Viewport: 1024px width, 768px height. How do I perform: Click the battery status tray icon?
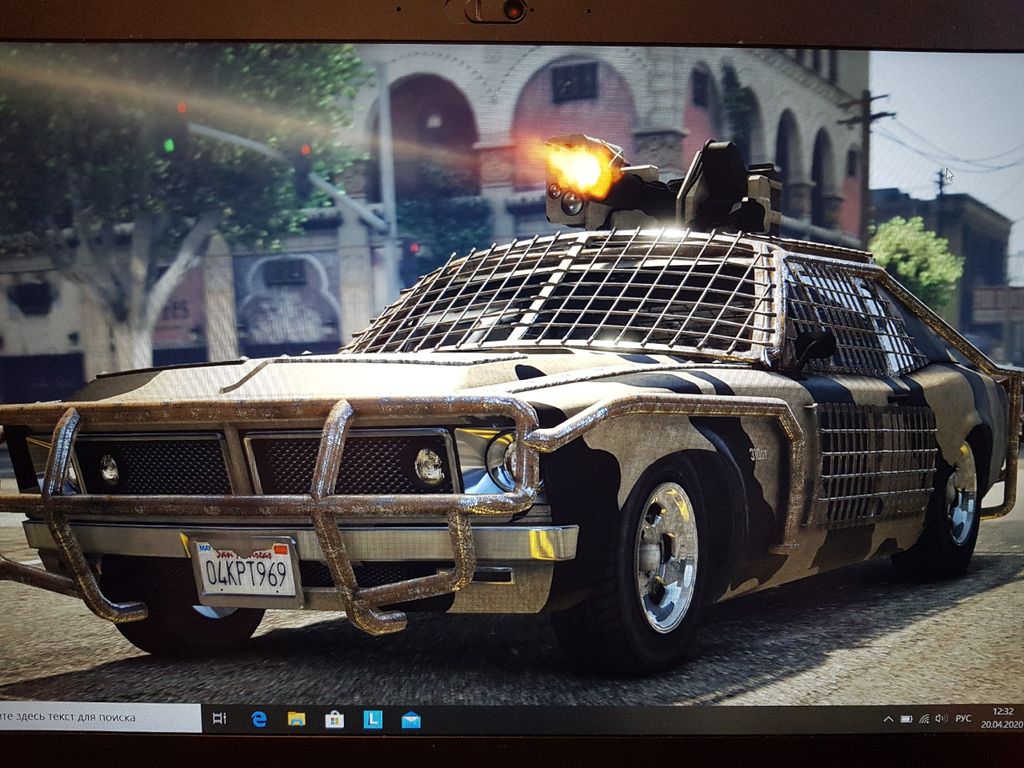(x=906, y=718)
